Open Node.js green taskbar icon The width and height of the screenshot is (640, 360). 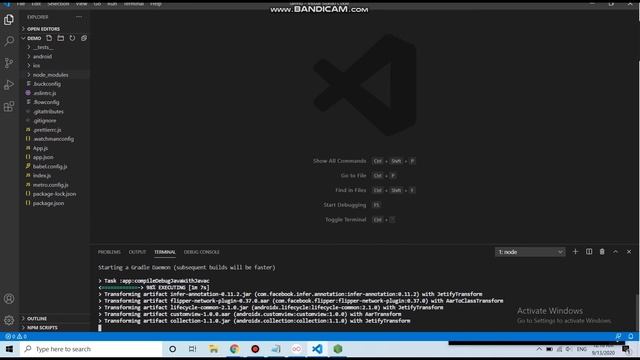(x=338, y=349)
